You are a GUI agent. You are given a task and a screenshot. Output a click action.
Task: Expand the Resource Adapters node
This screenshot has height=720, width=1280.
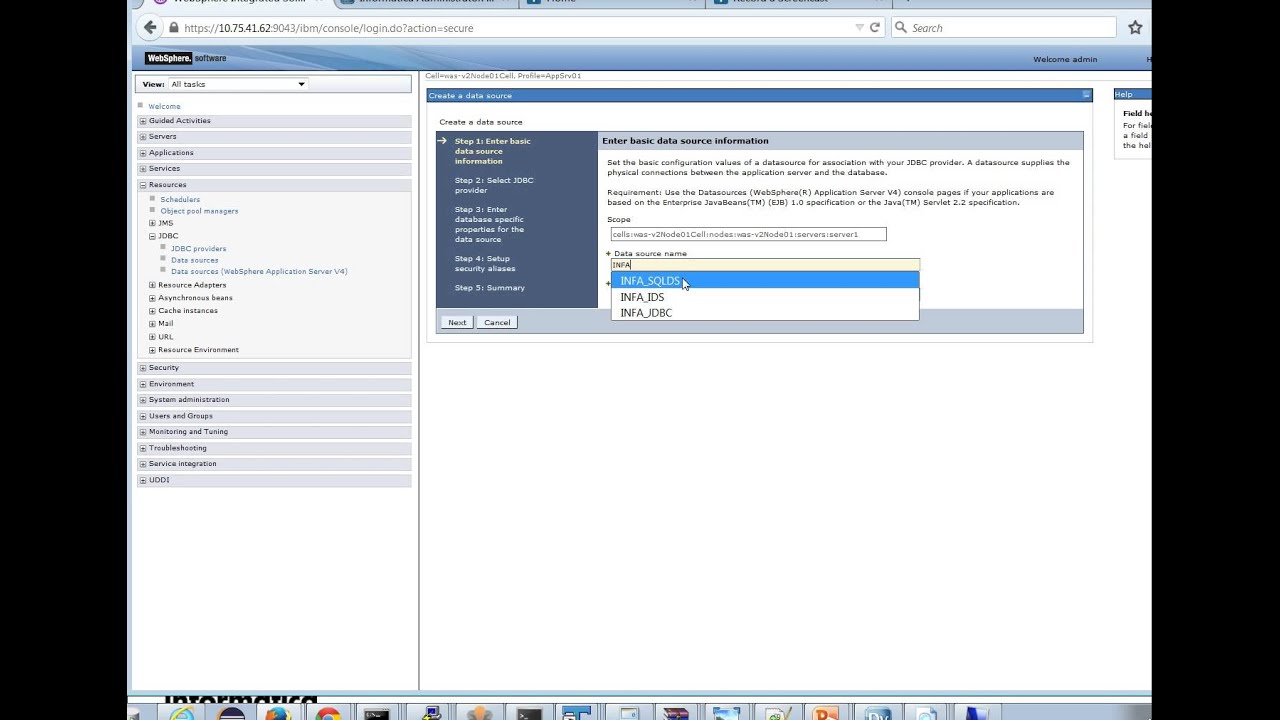pos(152,285)
